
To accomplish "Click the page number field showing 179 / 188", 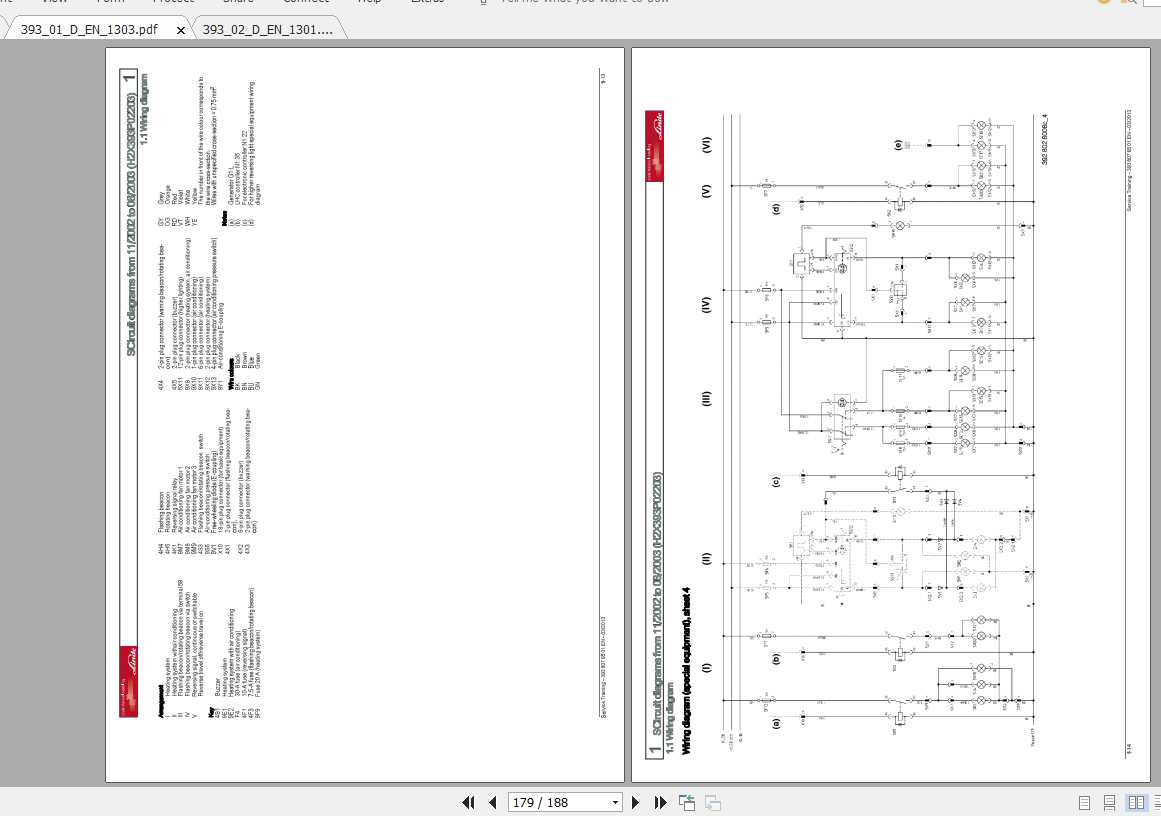I will coord(558,803).
